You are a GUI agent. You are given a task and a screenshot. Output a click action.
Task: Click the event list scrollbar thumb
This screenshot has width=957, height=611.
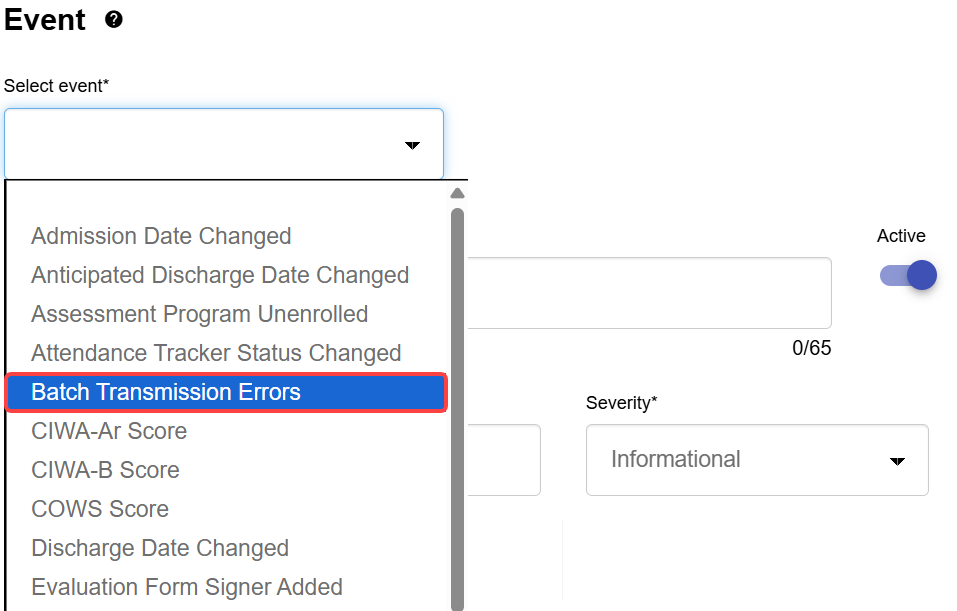click(457, 400)
